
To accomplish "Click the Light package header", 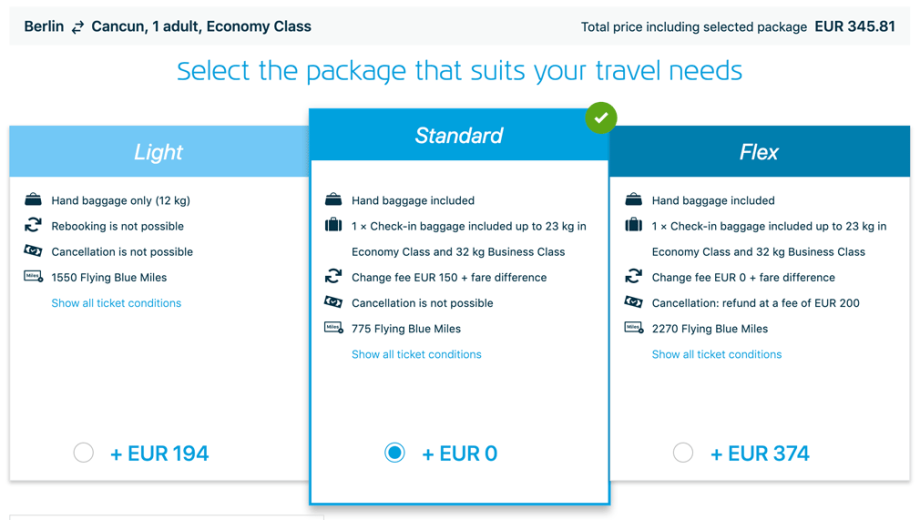I will point(159,152).
